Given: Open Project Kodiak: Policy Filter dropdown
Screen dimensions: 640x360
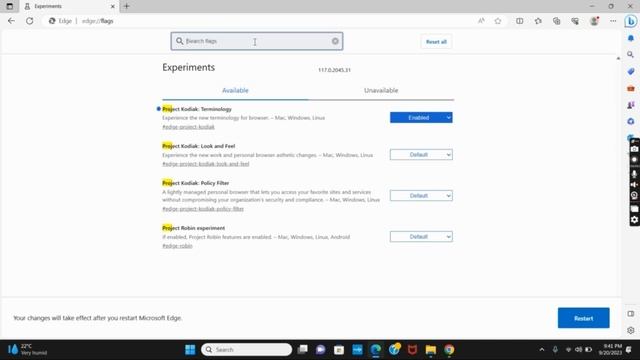Looking at the screenshot, I should click(x=421, y=196).
